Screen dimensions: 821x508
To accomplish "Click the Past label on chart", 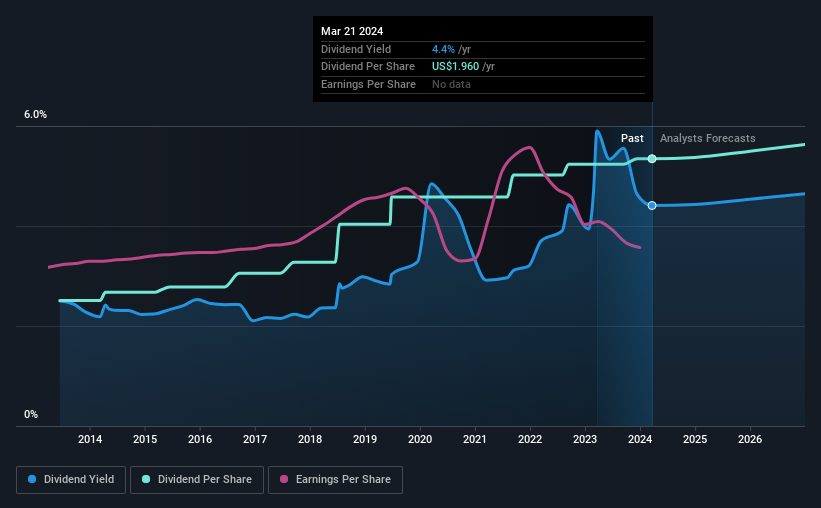I will (x=632, y=138).
